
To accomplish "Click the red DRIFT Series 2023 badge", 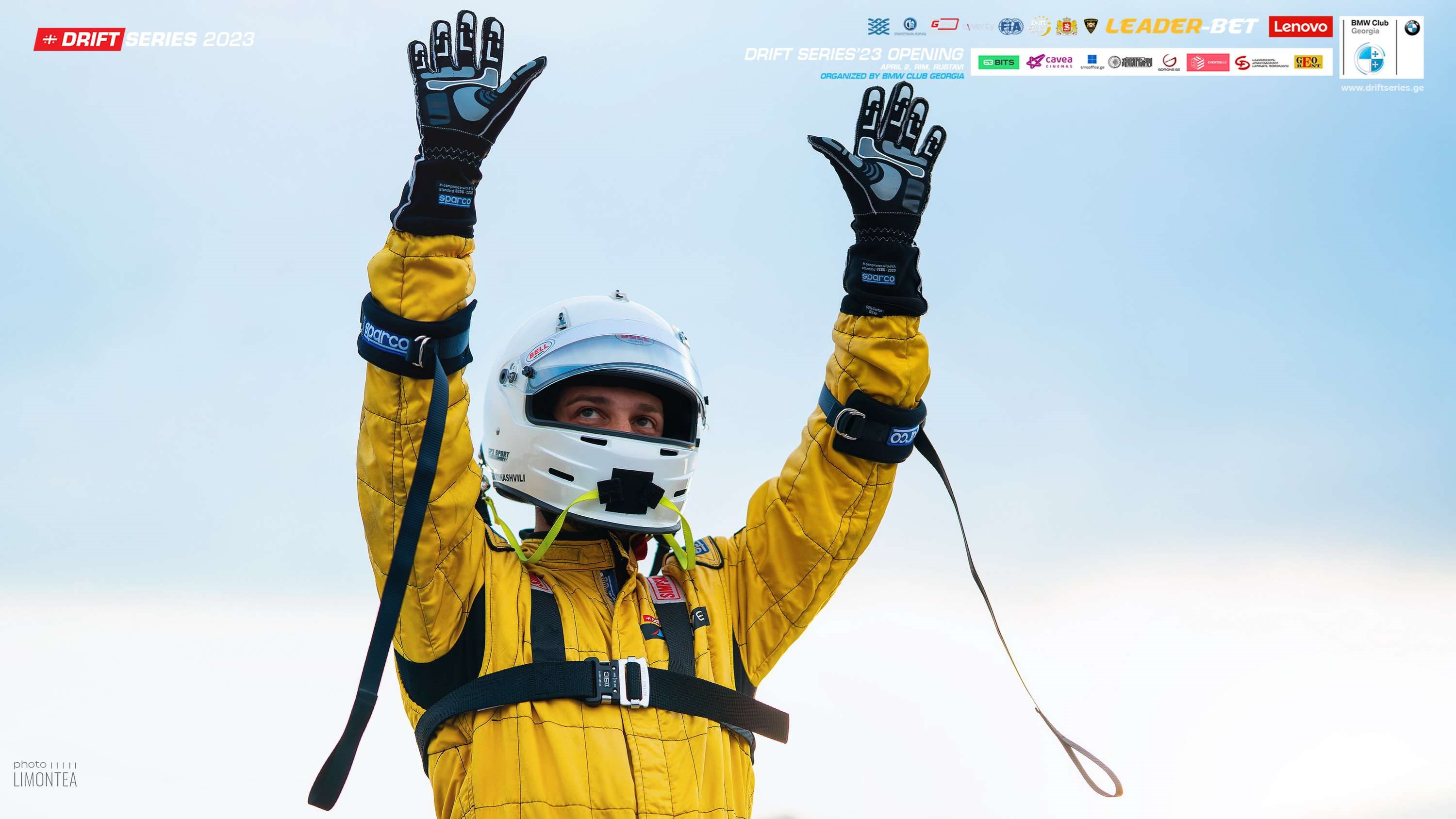I will (79, 39).
